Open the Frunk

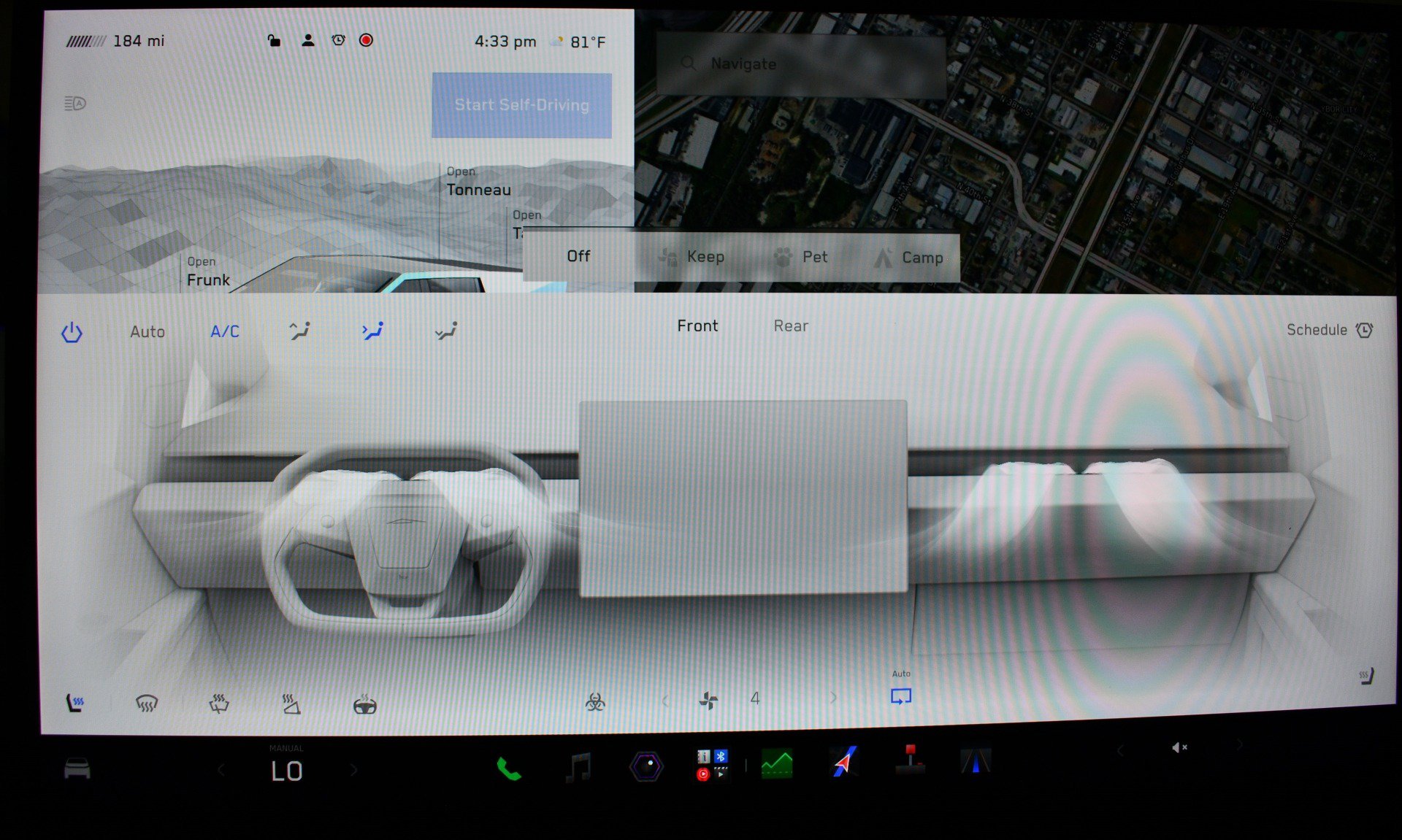pyautogui.click(x=208, y=271)
